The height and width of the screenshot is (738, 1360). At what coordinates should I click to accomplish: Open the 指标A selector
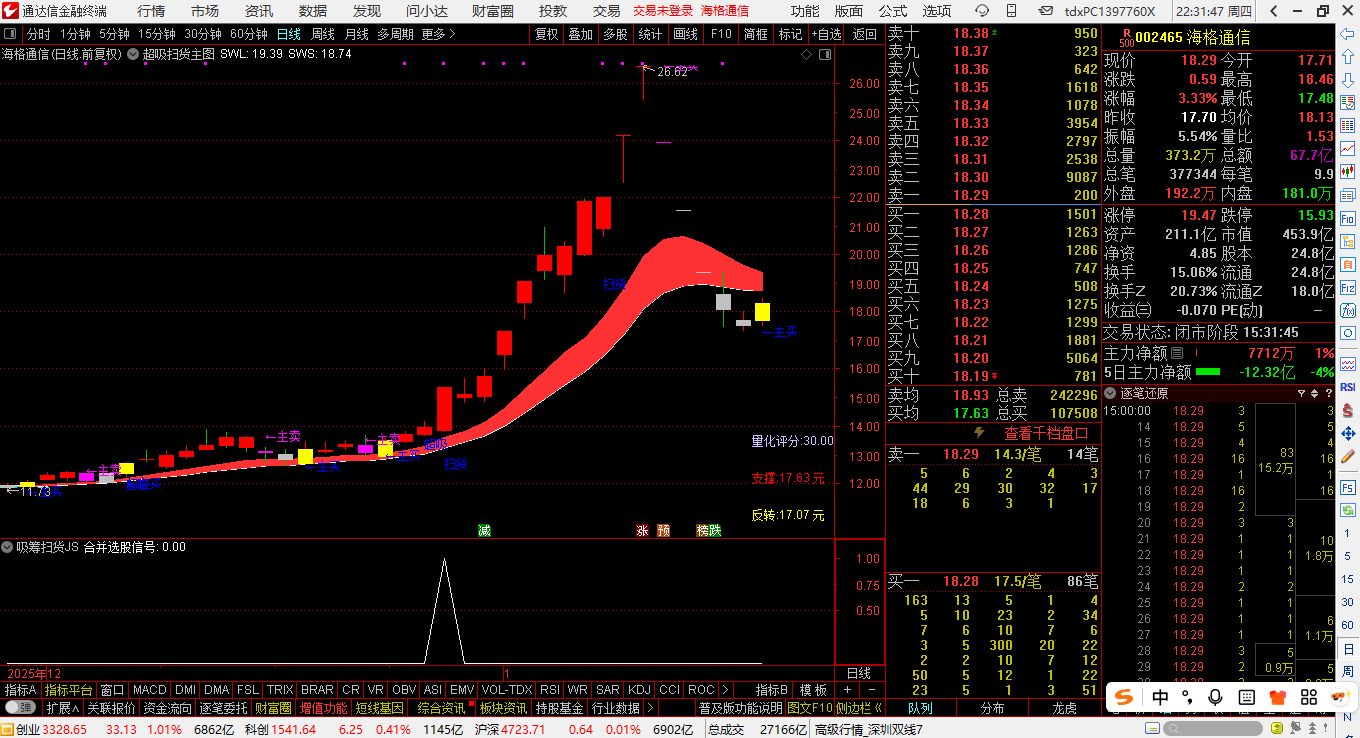[20, 690]
